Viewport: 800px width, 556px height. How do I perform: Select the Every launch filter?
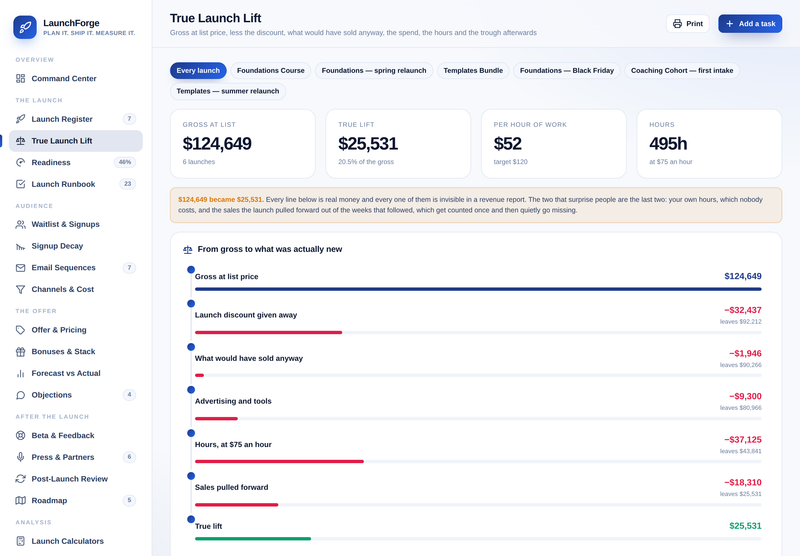[198, 70]
